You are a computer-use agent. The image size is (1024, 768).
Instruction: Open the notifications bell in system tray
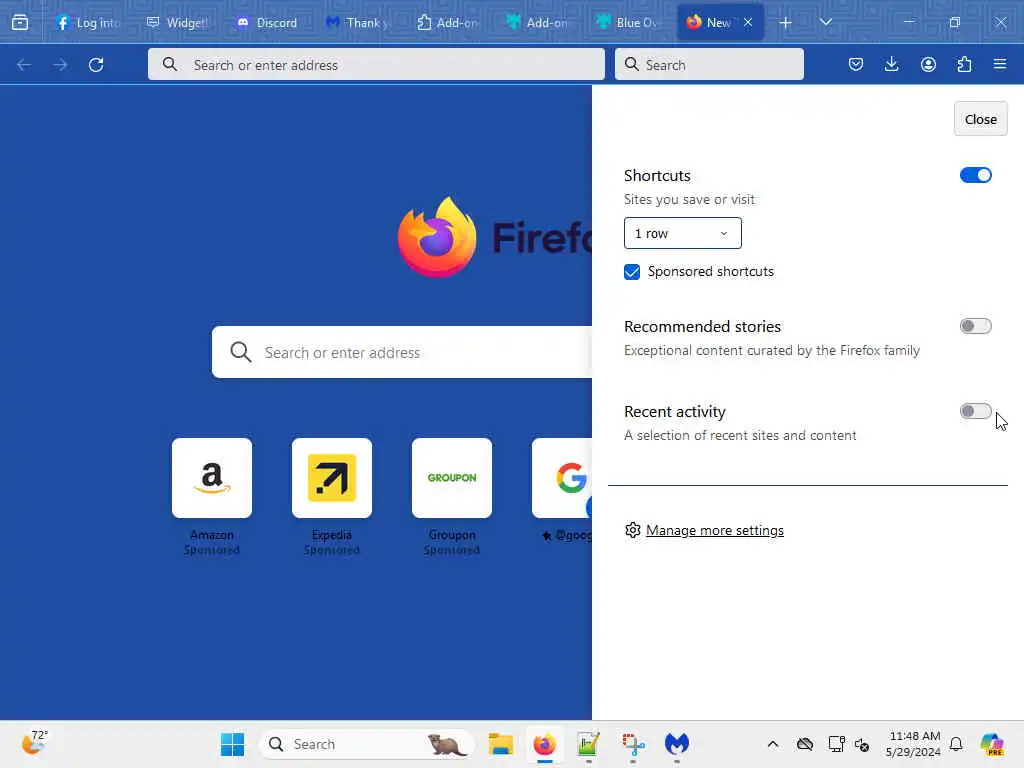(956, 744)
